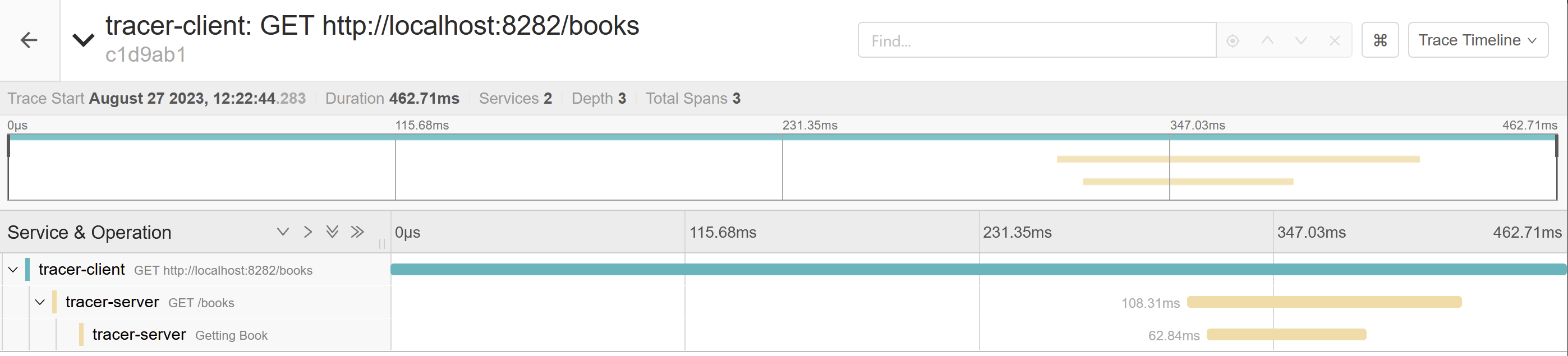Expand all spans double-chevron down

tap(332, 232)
